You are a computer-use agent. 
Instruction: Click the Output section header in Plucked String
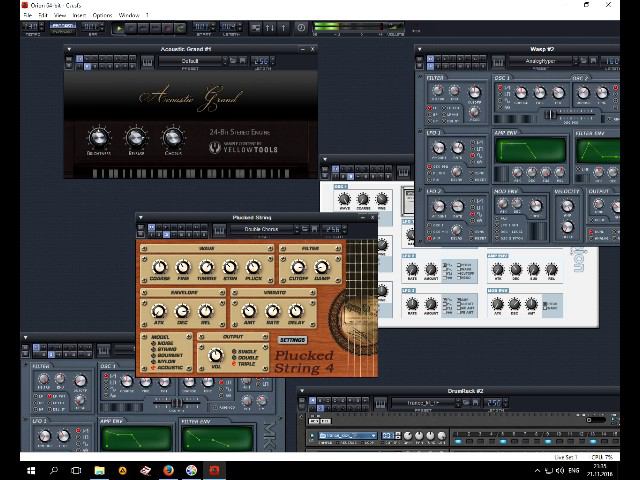pos(233,337)
